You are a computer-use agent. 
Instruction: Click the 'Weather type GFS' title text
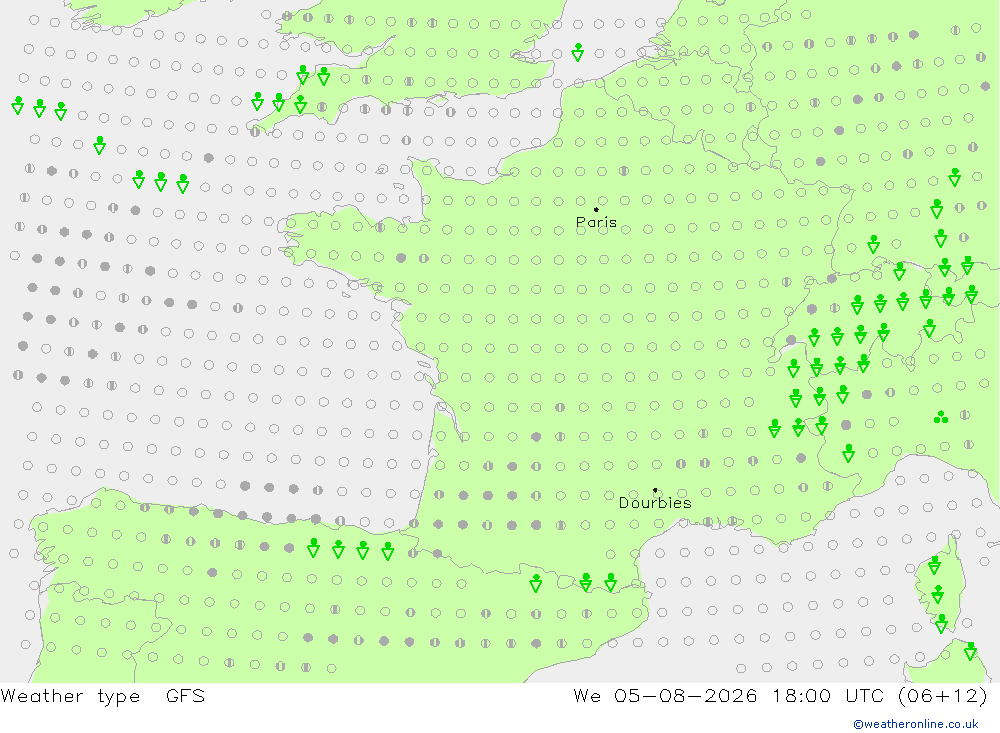(103, 696)
